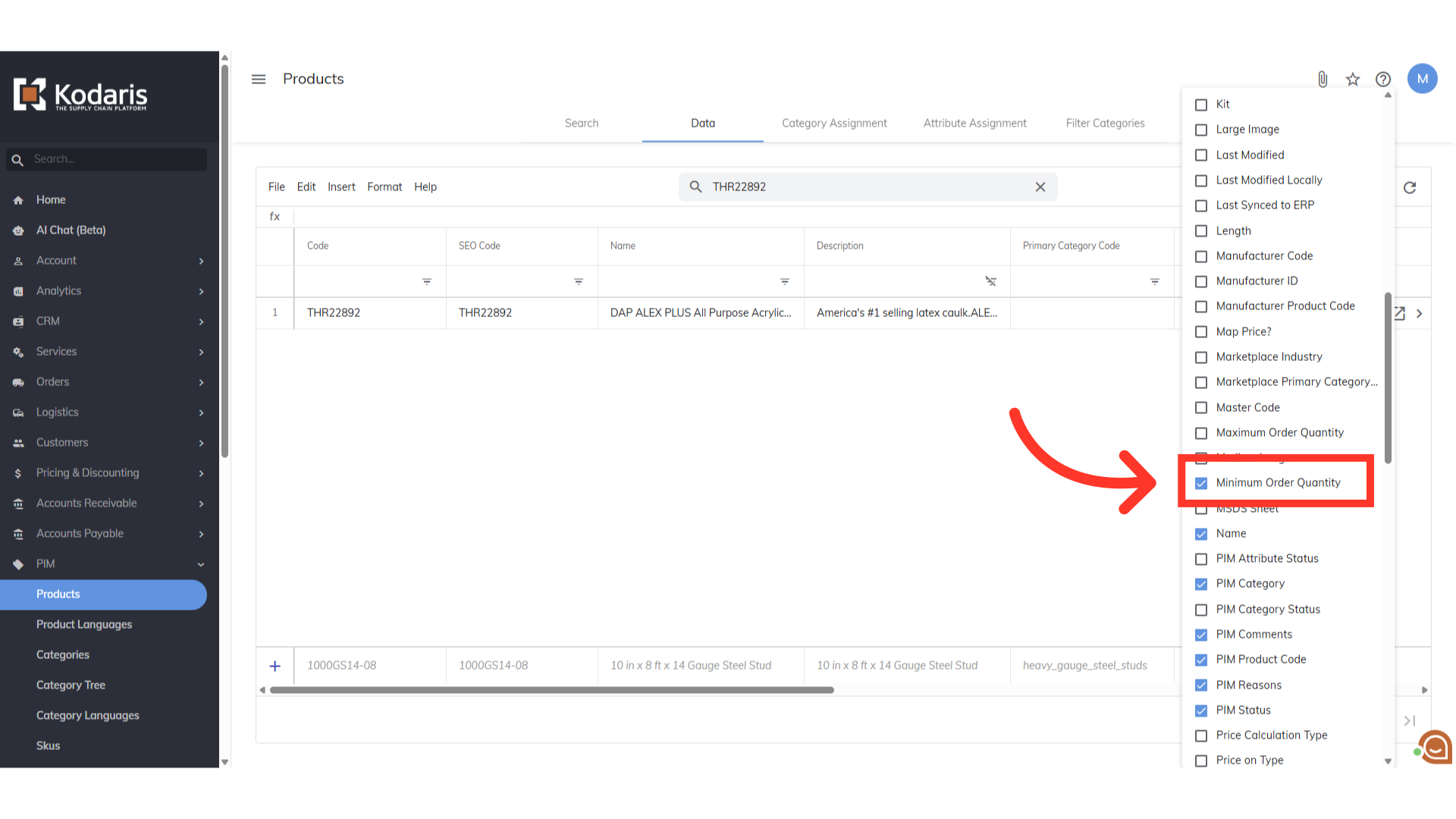The width and height of the screenshot is (1456, 819).
Task: Open the help question mark icon
Action: pos(1383,79)
